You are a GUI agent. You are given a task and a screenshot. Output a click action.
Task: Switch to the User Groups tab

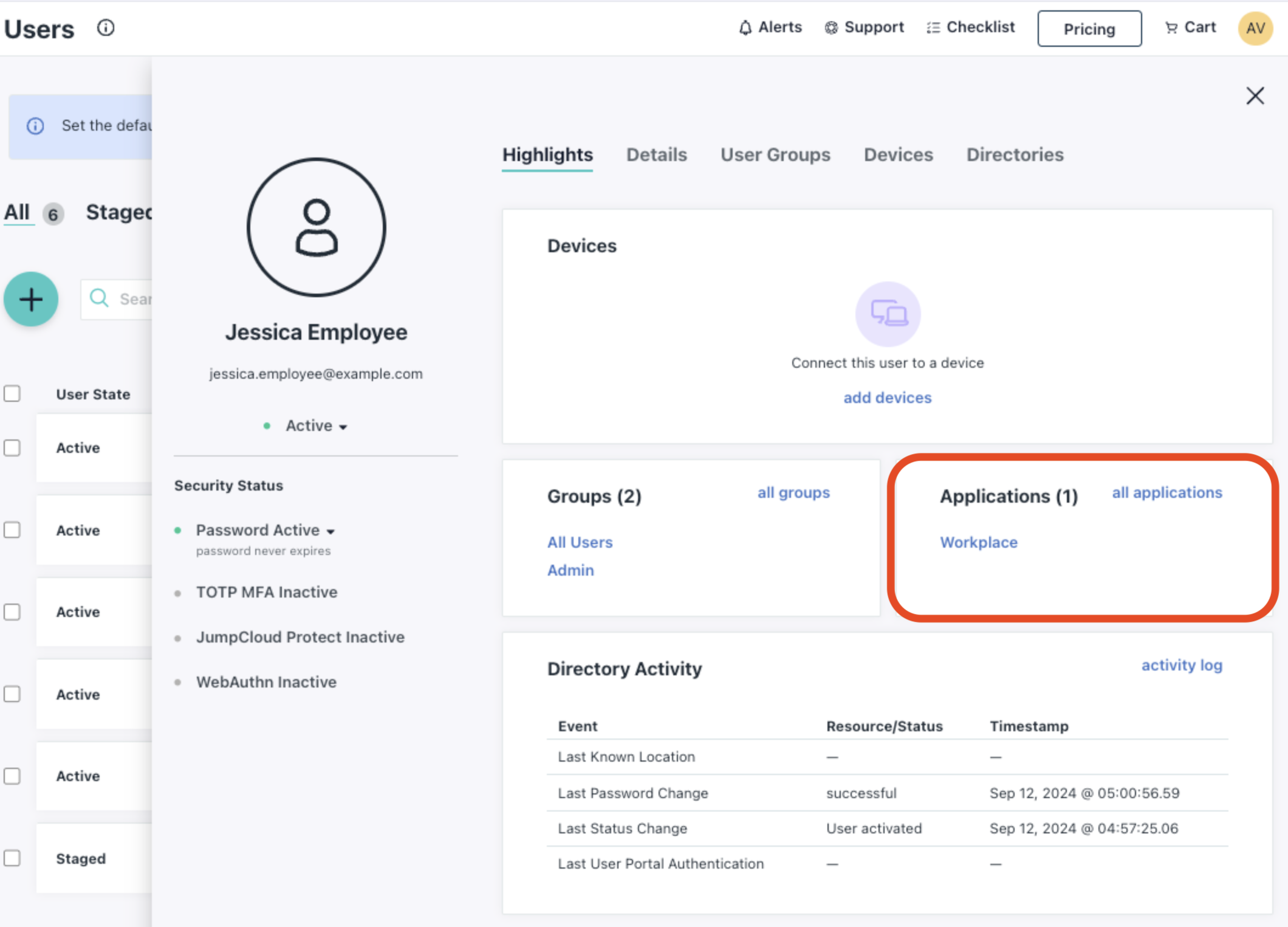(775, 154)
